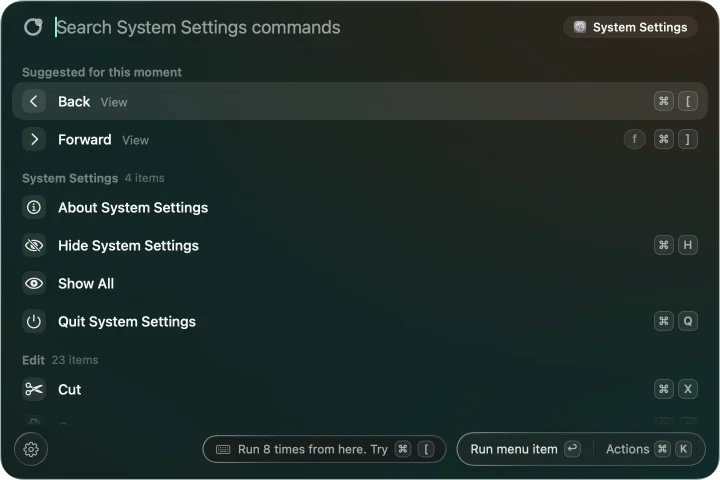Click the 'Run 8 times from here' hint
This screenshot has height=480, width=720.
324,449
